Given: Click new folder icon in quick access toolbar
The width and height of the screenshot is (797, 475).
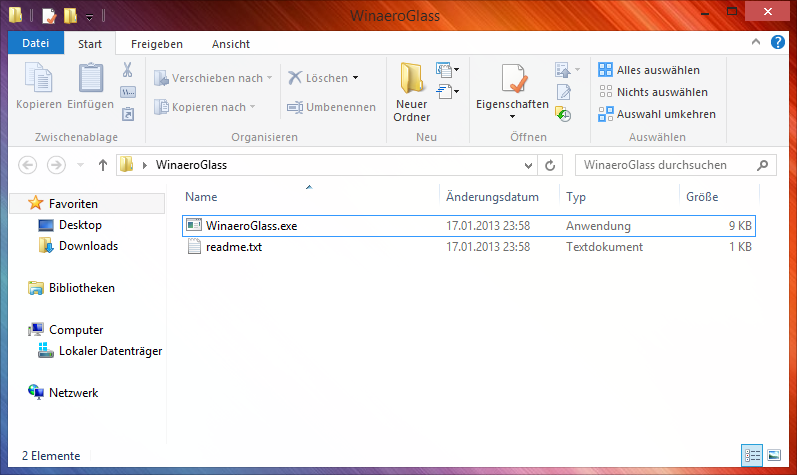Looking at the screenshot, I should (x=70, y=16).
